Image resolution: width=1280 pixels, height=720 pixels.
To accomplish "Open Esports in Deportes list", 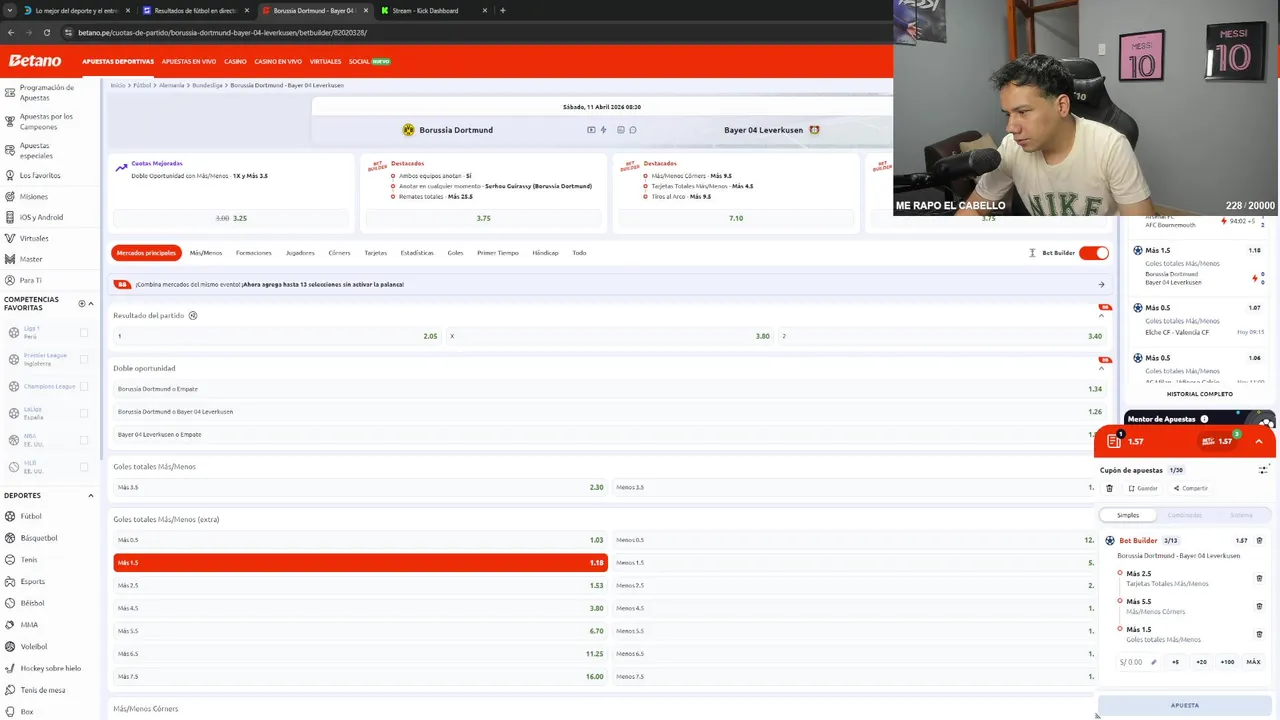I will pos(32,581).
